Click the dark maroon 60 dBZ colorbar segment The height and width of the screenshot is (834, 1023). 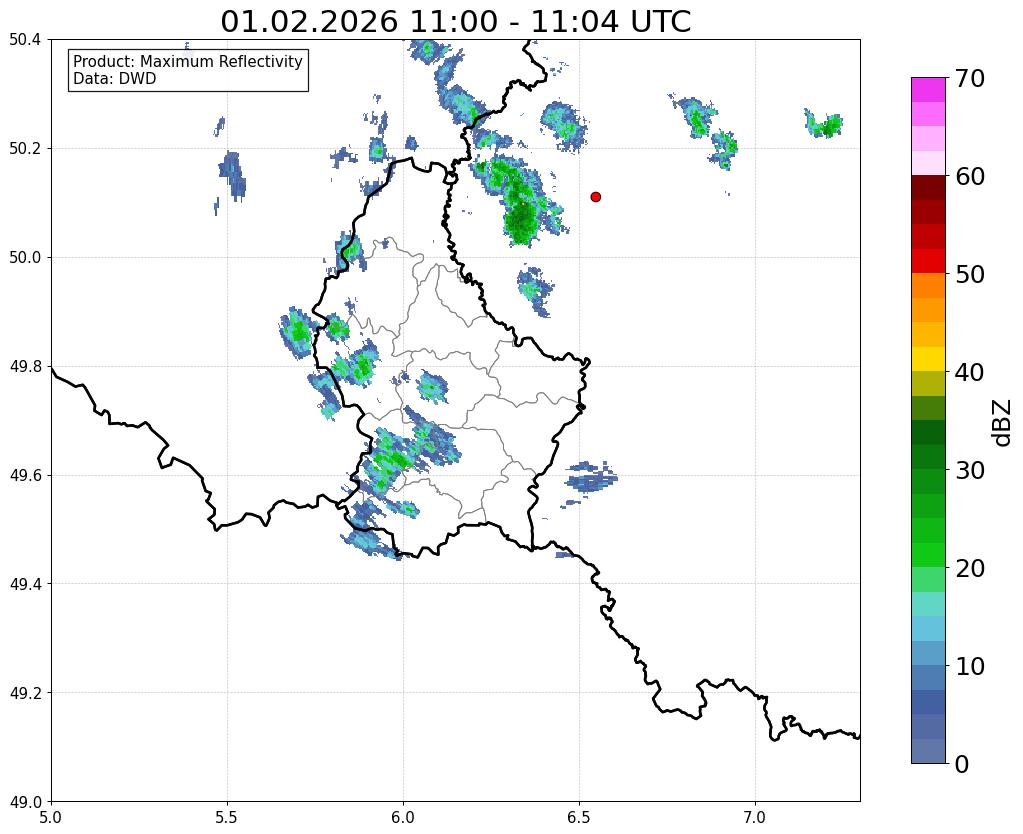928,187
